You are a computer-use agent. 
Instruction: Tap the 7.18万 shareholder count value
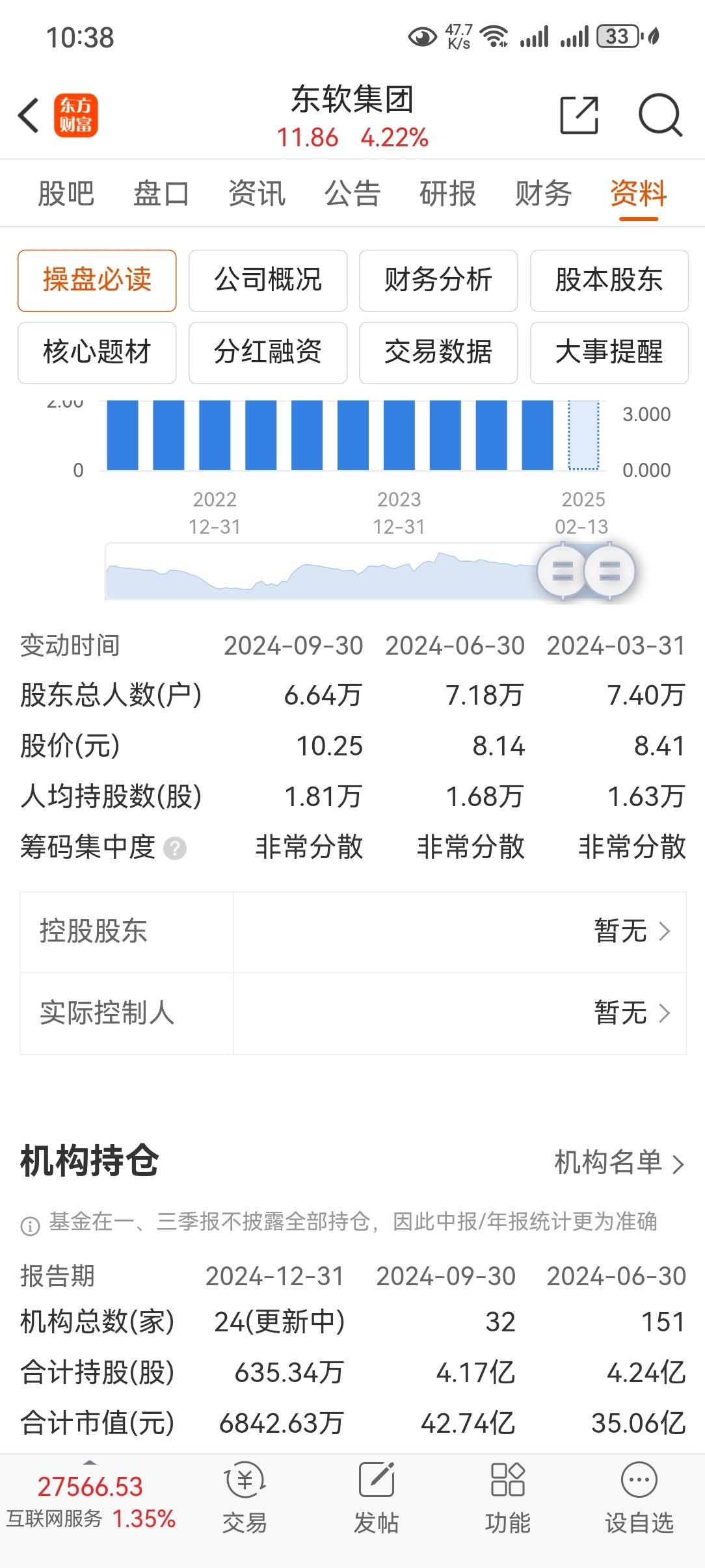[x=485, y=696]
